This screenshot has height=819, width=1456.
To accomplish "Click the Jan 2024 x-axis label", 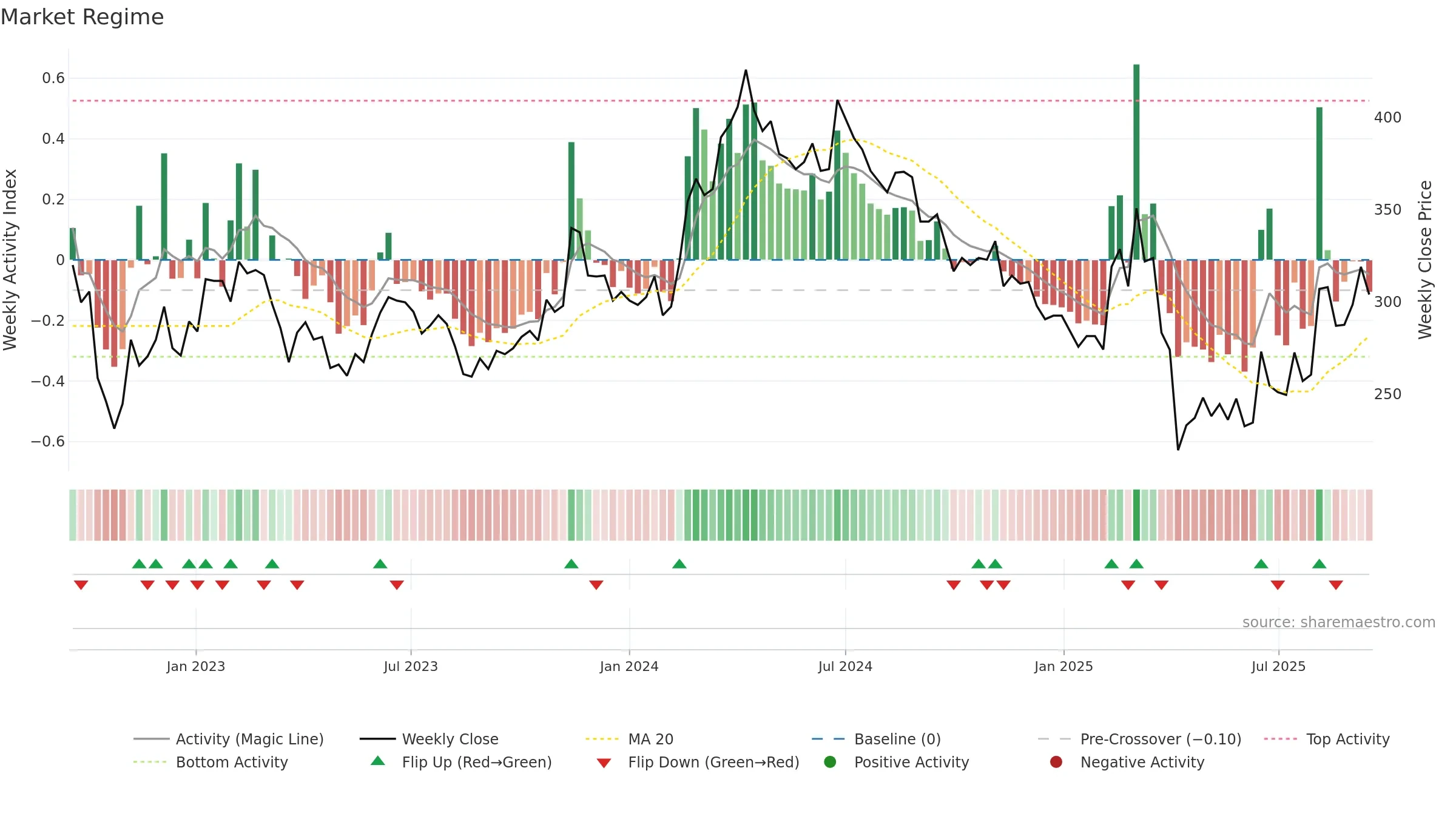I will tap(629, 666).
